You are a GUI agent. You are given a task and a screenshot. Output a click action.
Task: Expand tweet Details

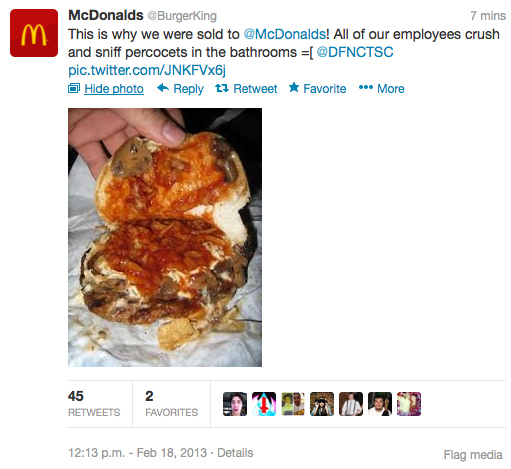[235, 453]
